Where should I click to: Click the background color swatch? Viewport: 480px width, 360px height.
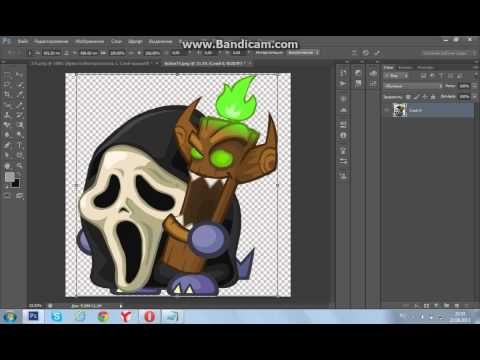pos(16,183)
